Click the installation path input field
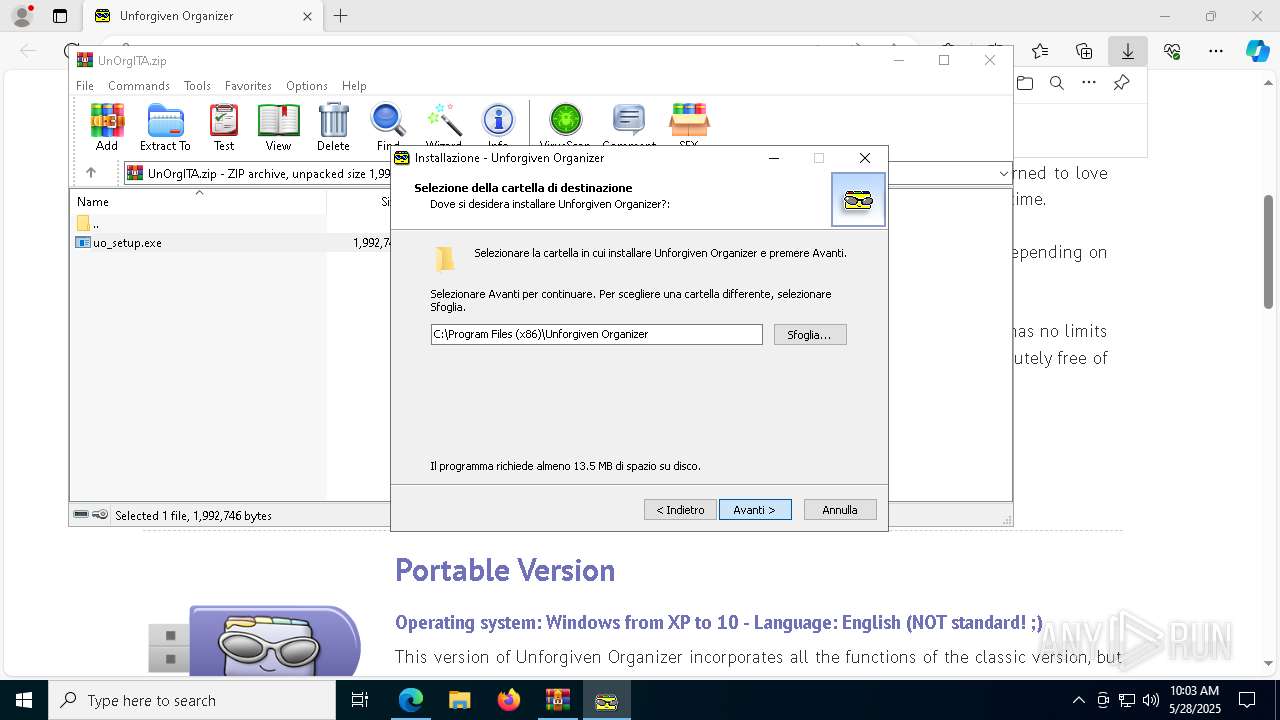 pos(596,334)
